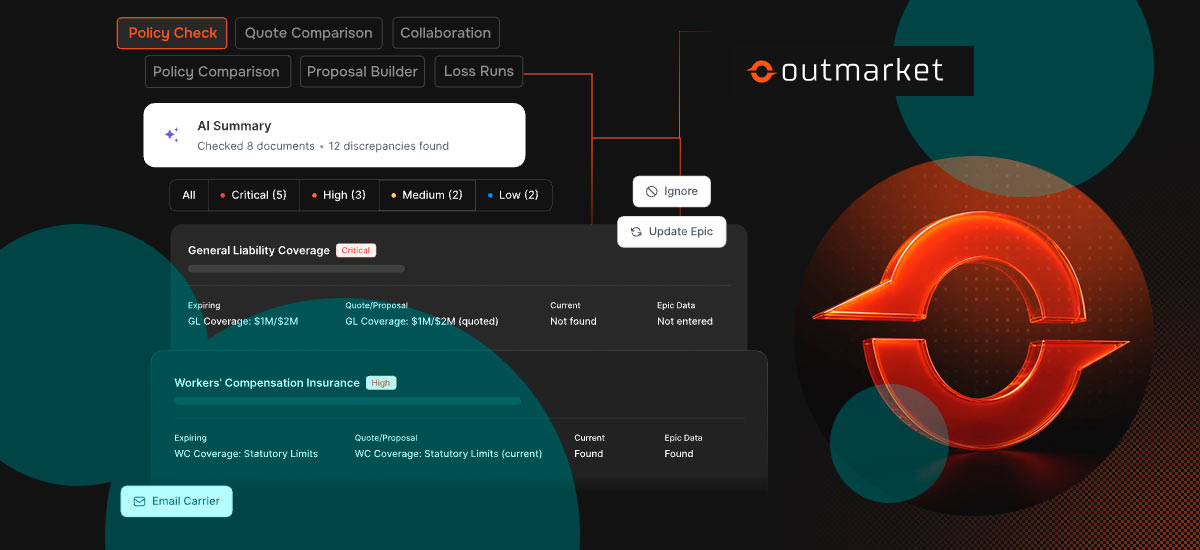1200x550 pixels.
Task: Click the Workers' Compensation Insurance heading
Action: 267,382
